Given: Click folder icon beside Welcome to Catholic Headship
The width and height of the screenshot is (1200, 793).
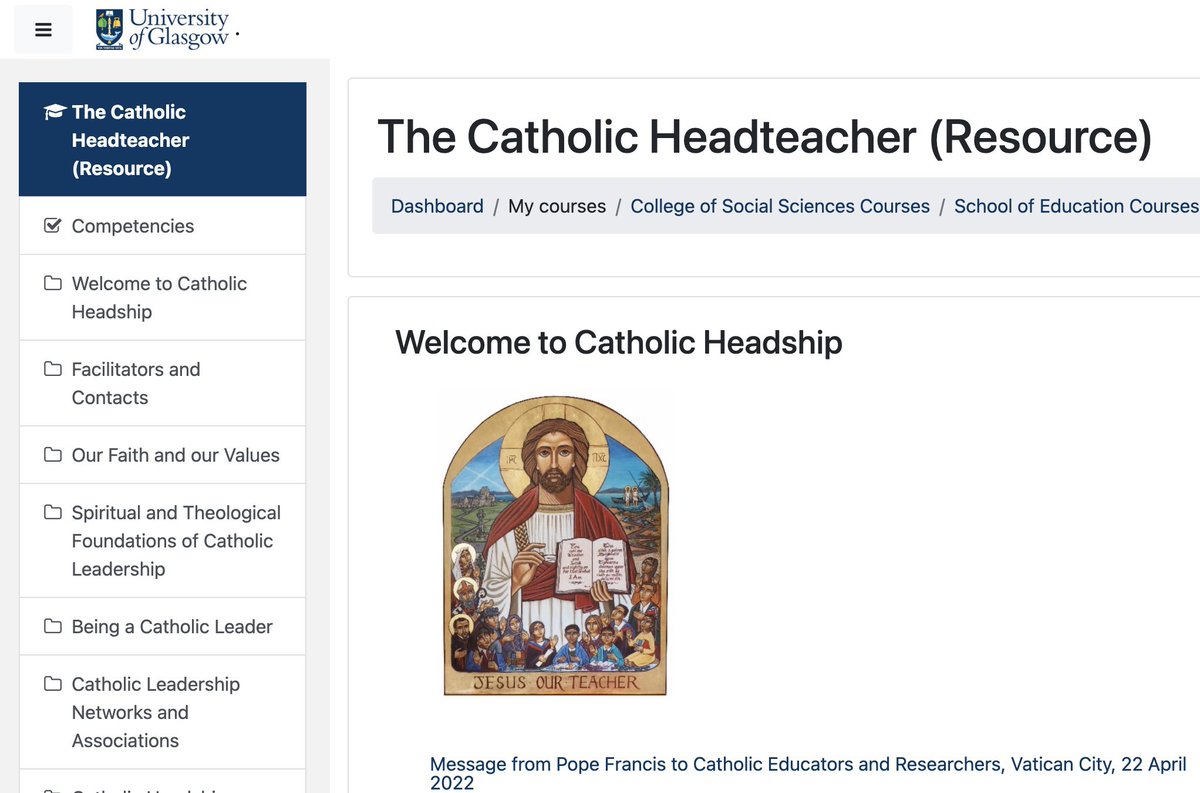Looking at the screenshot, I should pyautogui.click(x=53, y=284).
